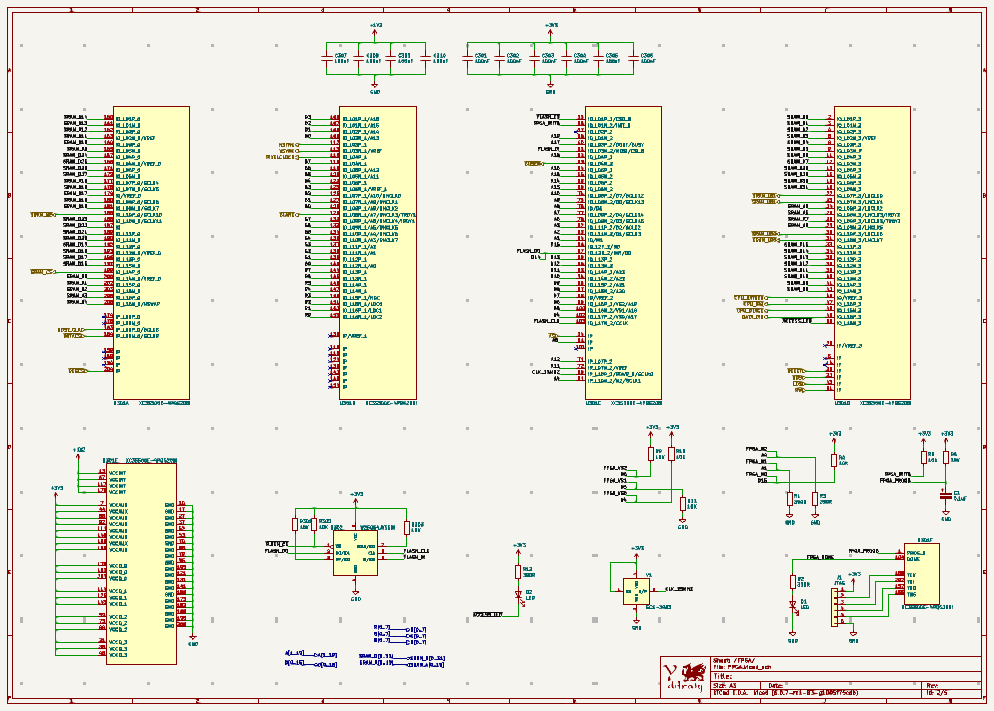Click the 'Title:' field in title block

pyautogui.click(x=723, y=676)
